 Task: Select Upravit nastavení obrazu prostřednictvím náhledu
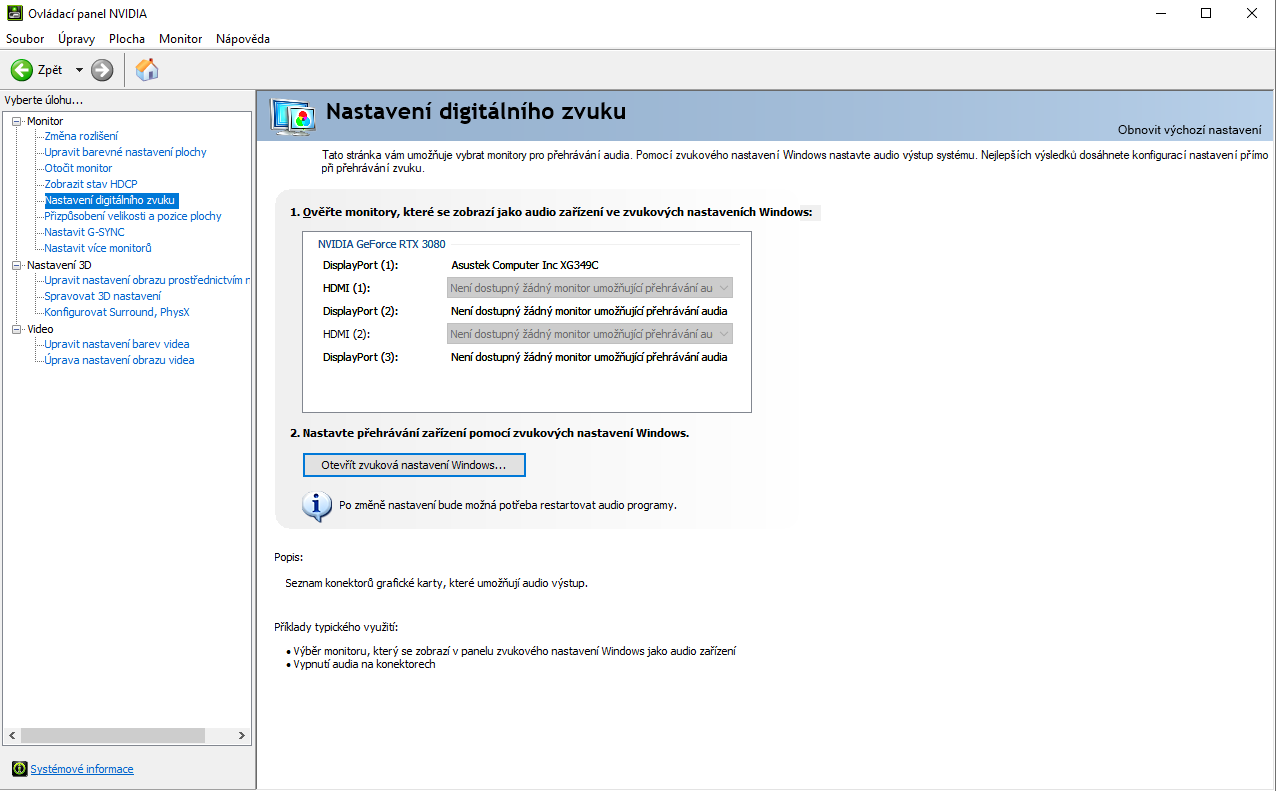(147, 280)
